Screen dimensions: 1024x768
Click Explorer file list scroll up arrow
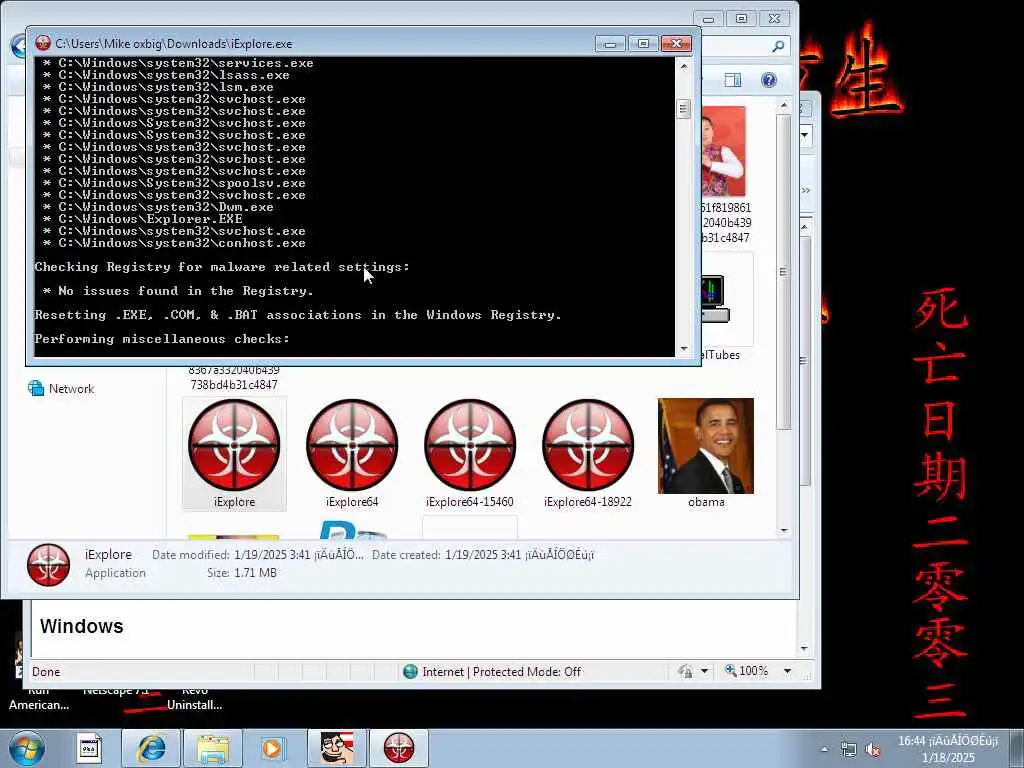pyautogui.click(x=784, y=105)
